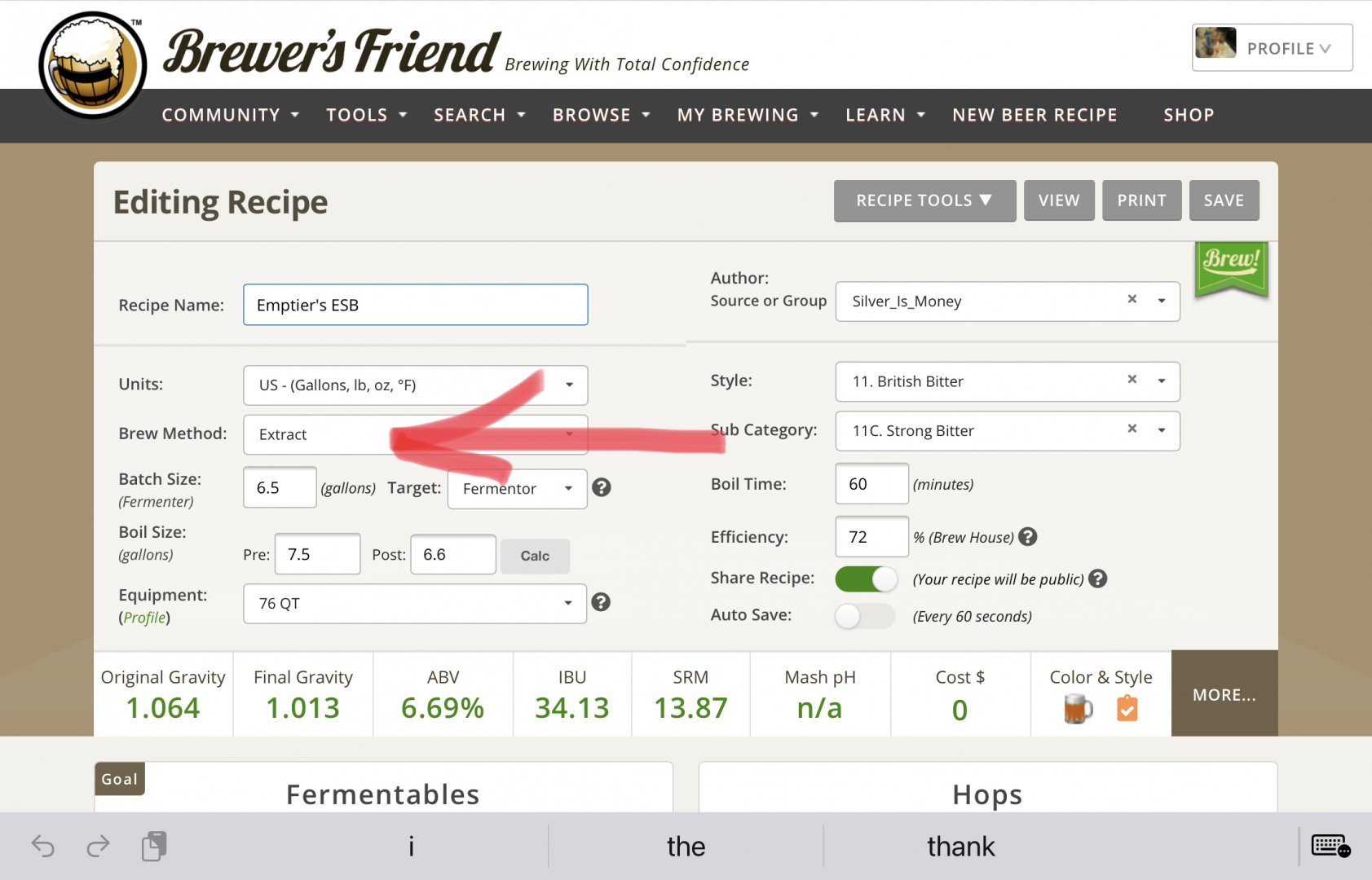This screenshot has width=1372, height=880.
Task: Tap the hide keyboard icon
Action: tap(1330, 846)
